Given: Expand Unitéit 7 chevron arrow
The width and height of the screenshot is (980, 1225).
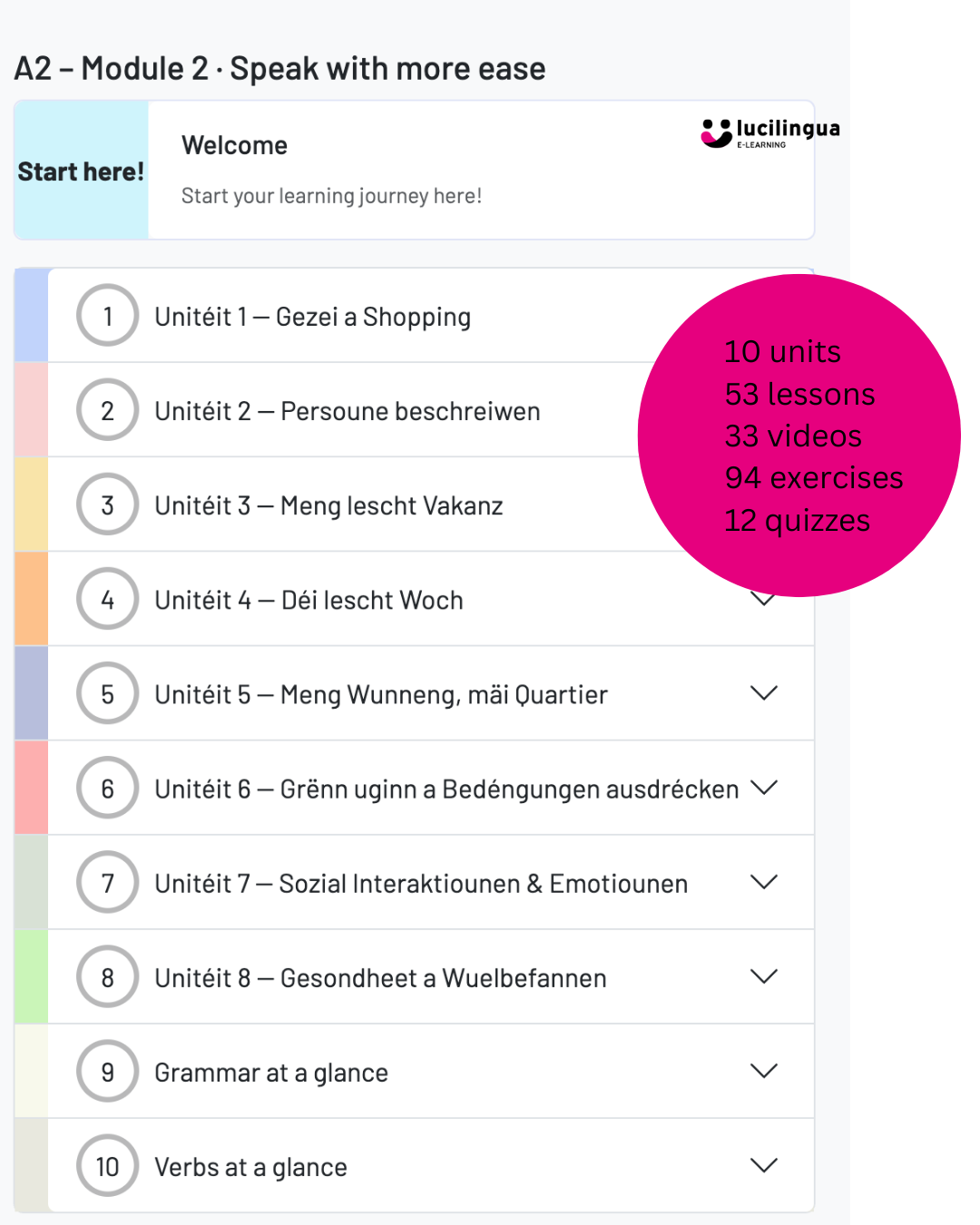Looking at the screenshot, I should coord(764,883).
